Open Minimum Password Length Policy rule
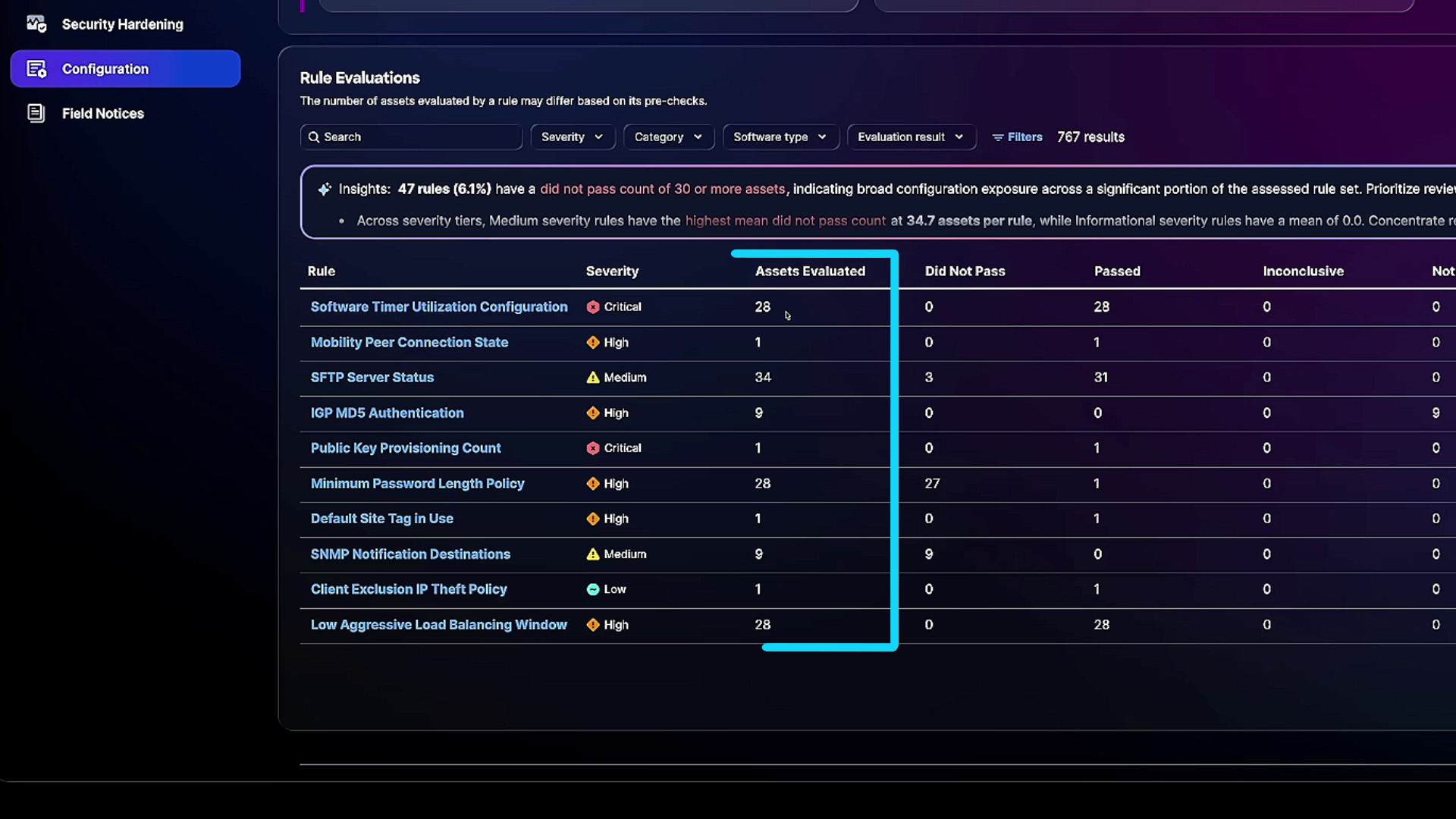This screenshot has width=1456, height=819. pos(418,484)
